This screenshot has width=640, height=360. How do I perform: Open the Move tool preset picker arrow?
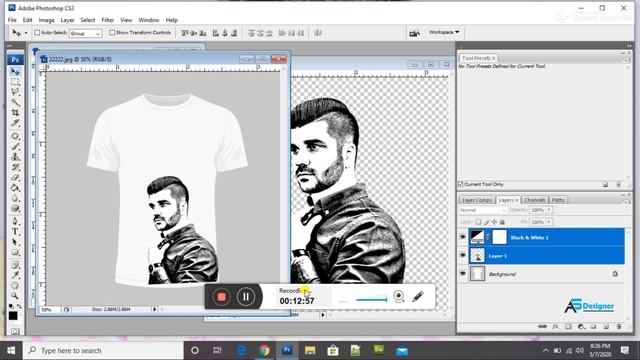pos(26,33)
